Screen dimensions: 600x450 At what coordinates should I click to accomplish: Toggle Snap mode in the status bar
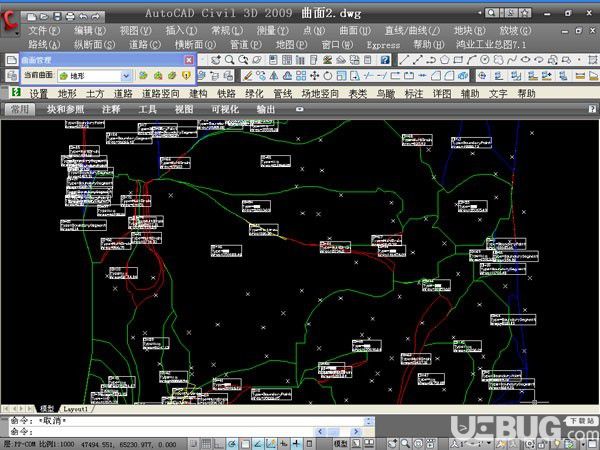pos(194,444)
